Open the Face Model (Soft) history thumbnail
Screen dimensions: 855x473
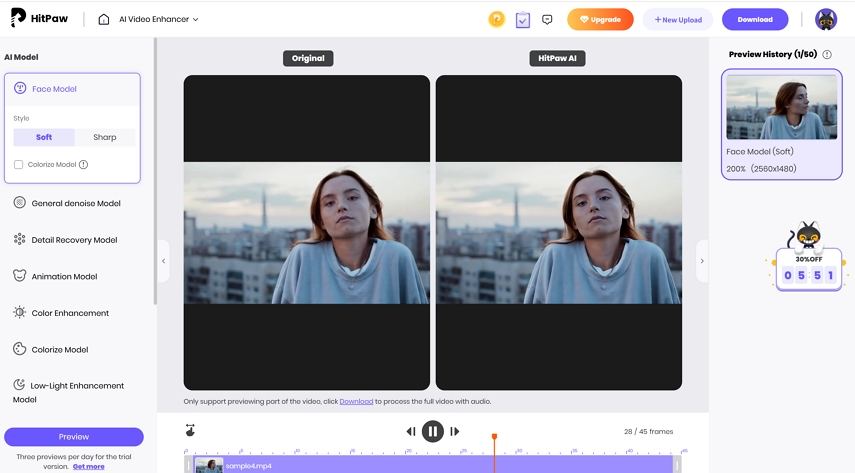coord(781,107)
